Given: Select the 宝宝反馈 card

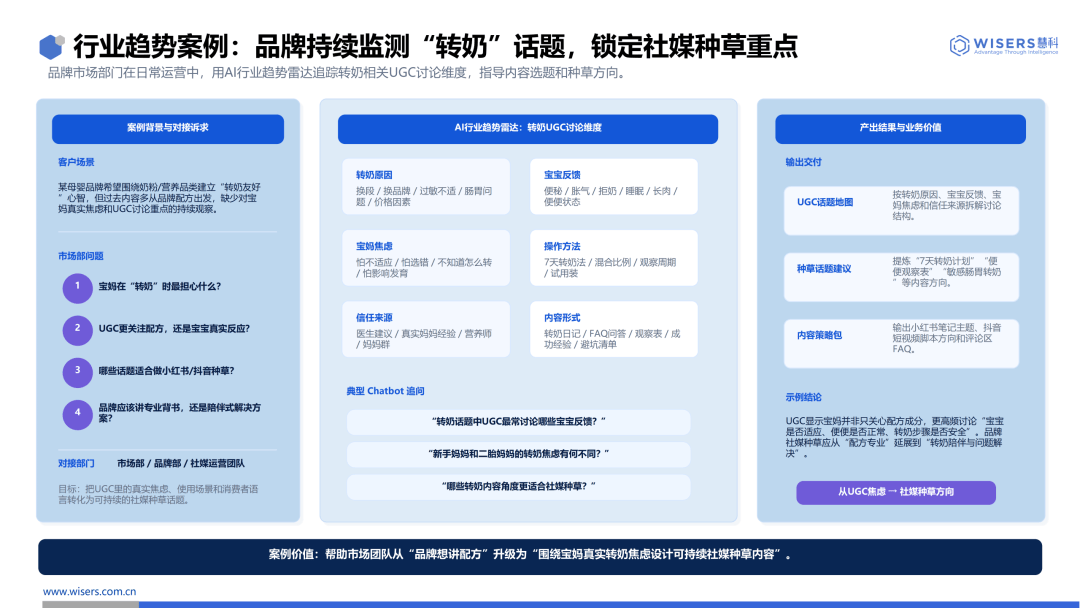Looking at the screenshot, I should click(x=614, y=187).
